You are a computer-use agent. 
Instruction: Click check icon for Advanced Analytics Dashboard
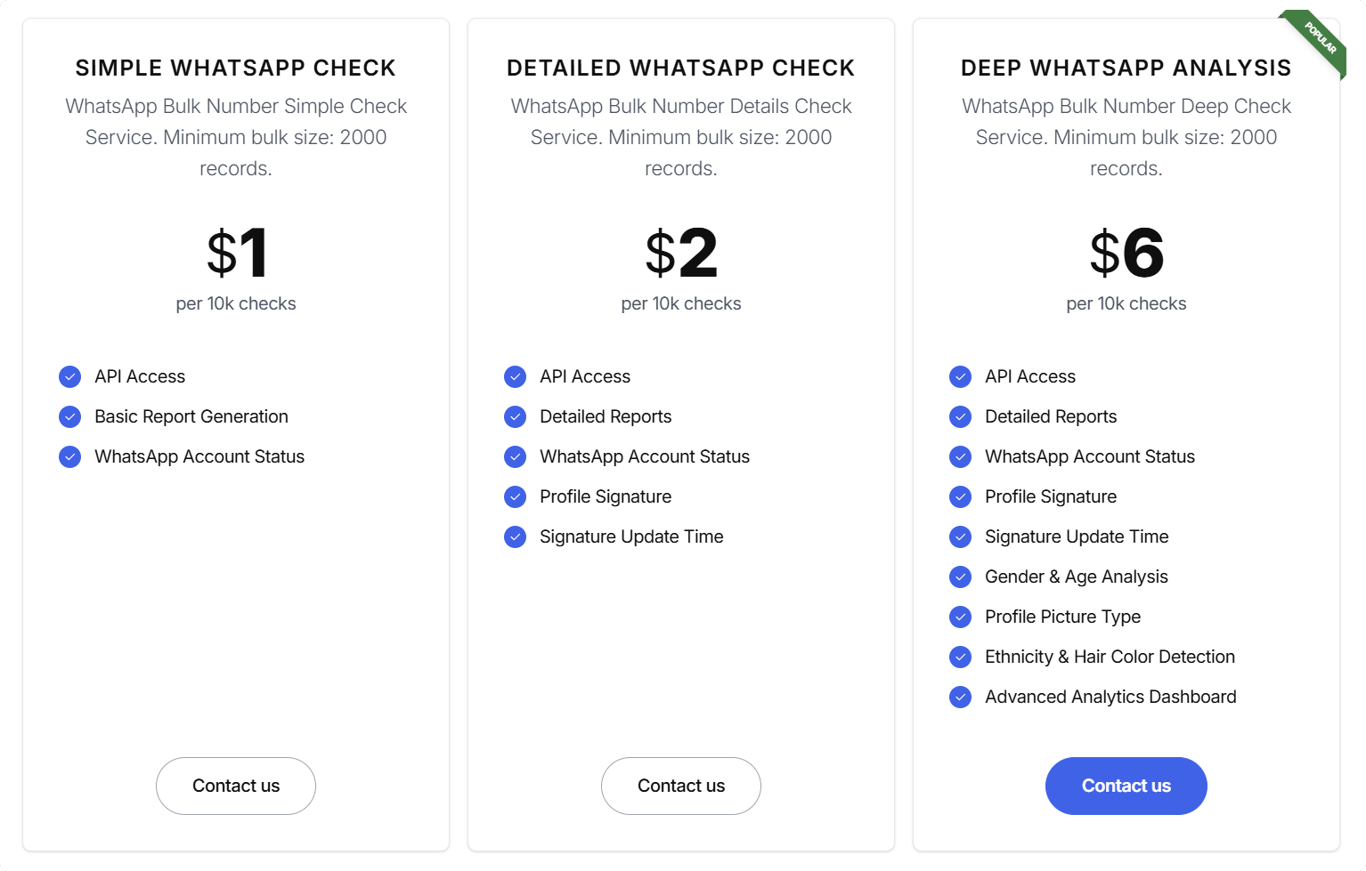coord(960,697)
